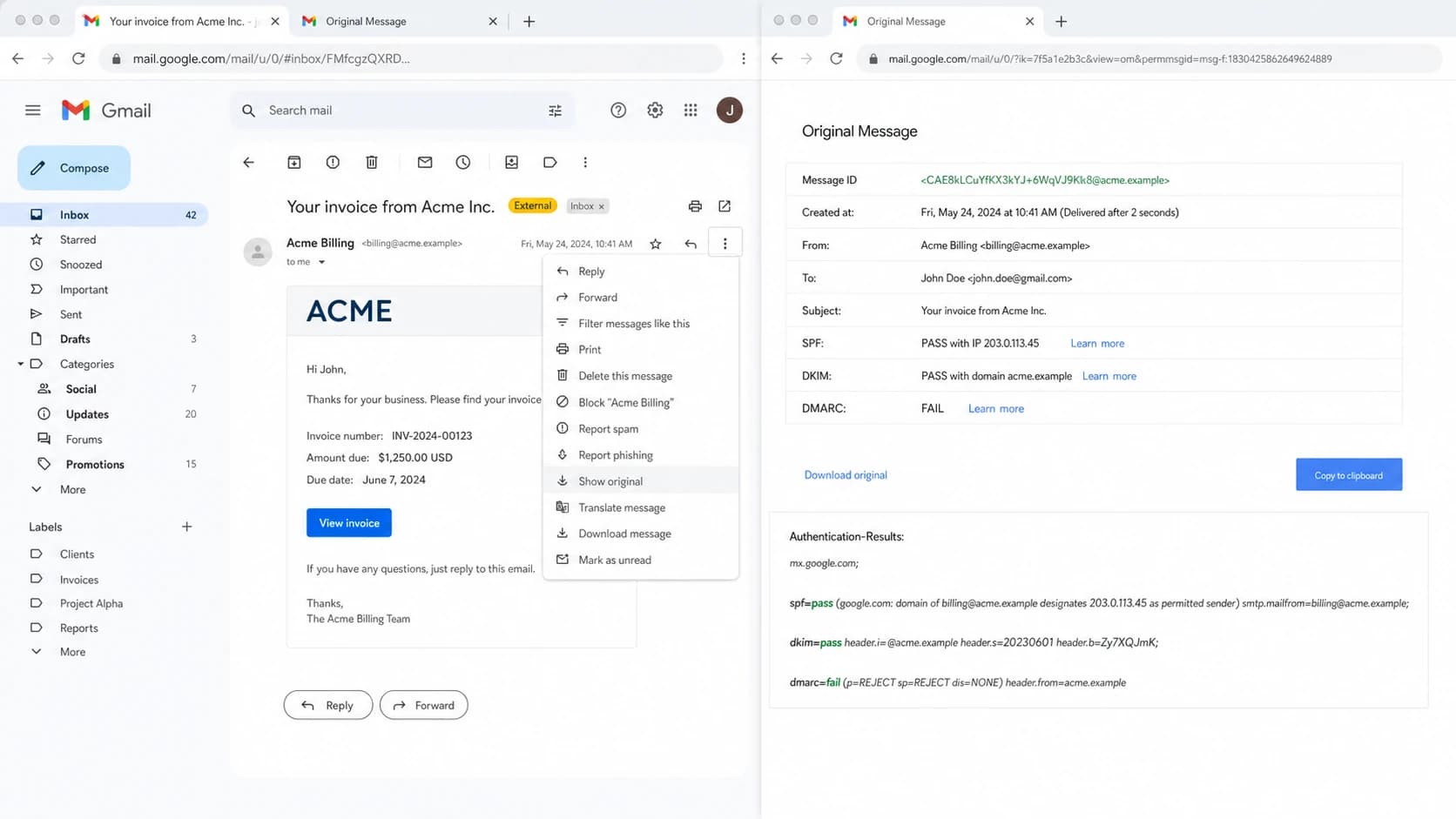This screenshot has width=1456, height=819.
Task: Open the account avatar J
Action: pos(730,111)
